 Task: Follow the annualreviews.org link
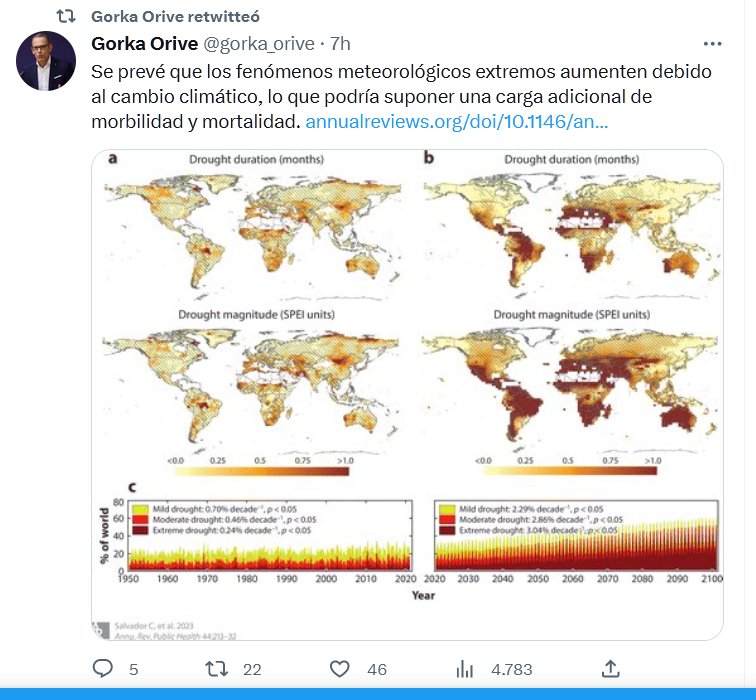click(x=456, y=122)
